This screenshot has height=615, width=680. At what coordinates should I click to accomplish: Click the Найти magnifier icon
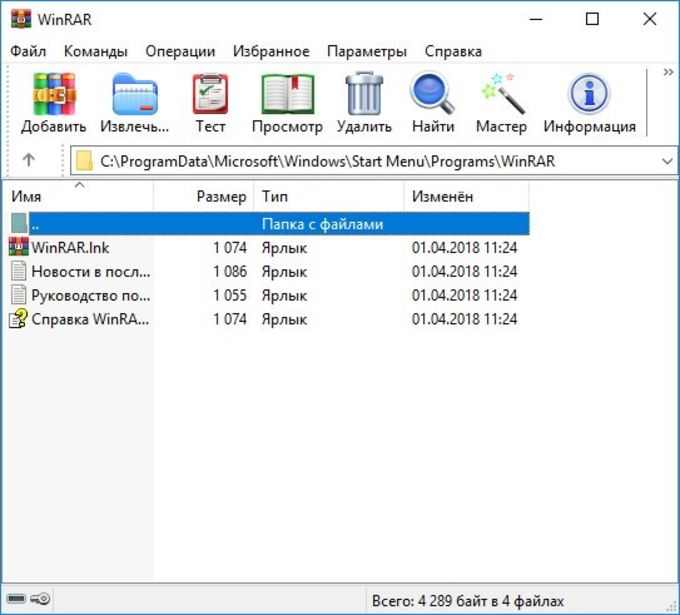[432, 93]
